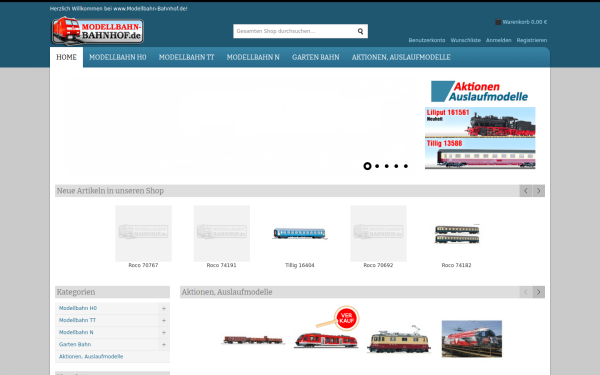The image size is (600, 375).
Task: Open the beige-red electric locomotive product image
Action: (x=399, y=339)
